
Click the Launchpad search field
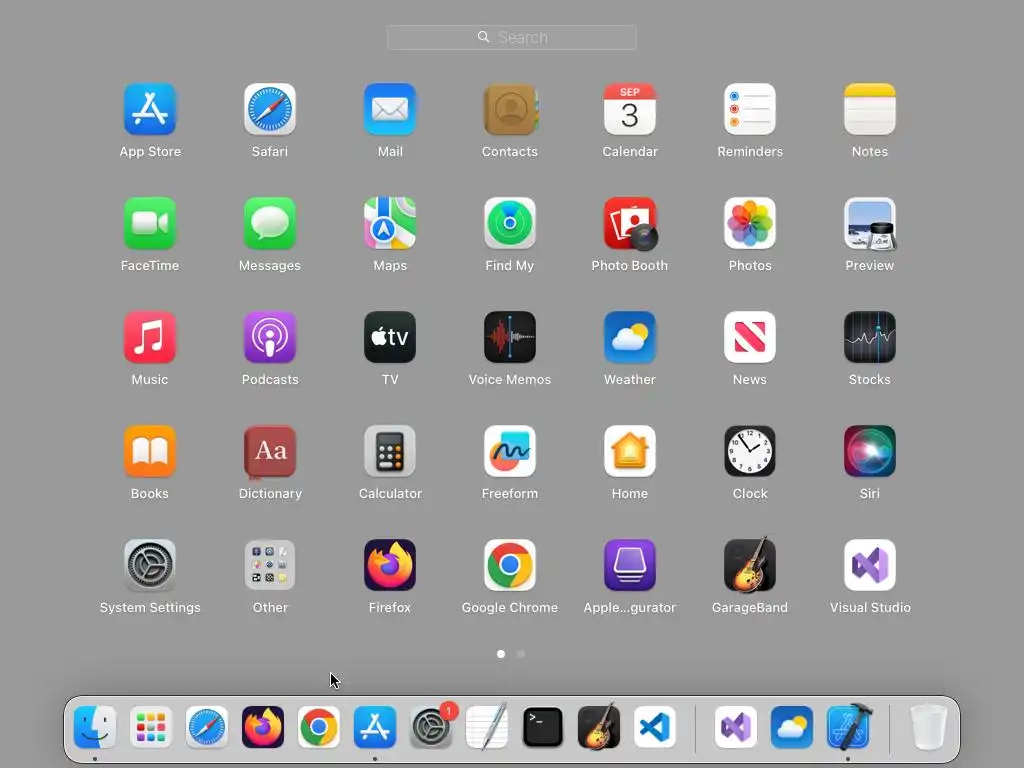point(511,37)
